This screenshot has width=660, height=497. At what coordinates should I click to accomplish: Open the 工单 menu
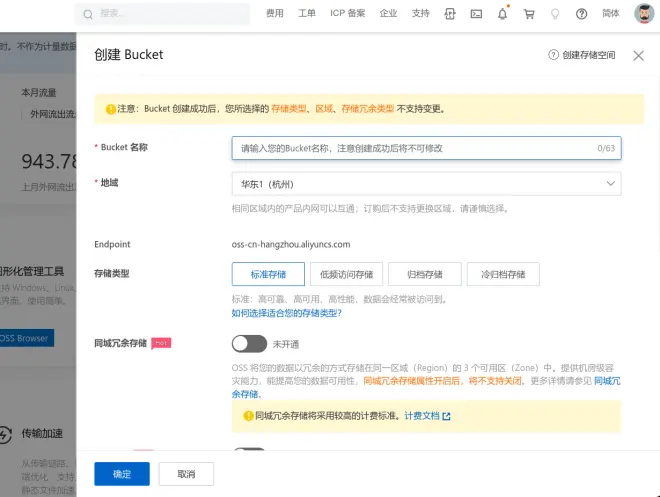307,13
